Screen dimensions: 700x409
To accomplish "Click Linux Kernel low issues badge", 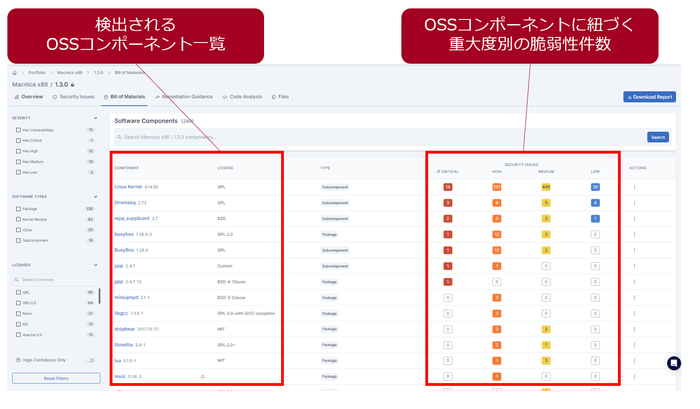I will point(595,187).
